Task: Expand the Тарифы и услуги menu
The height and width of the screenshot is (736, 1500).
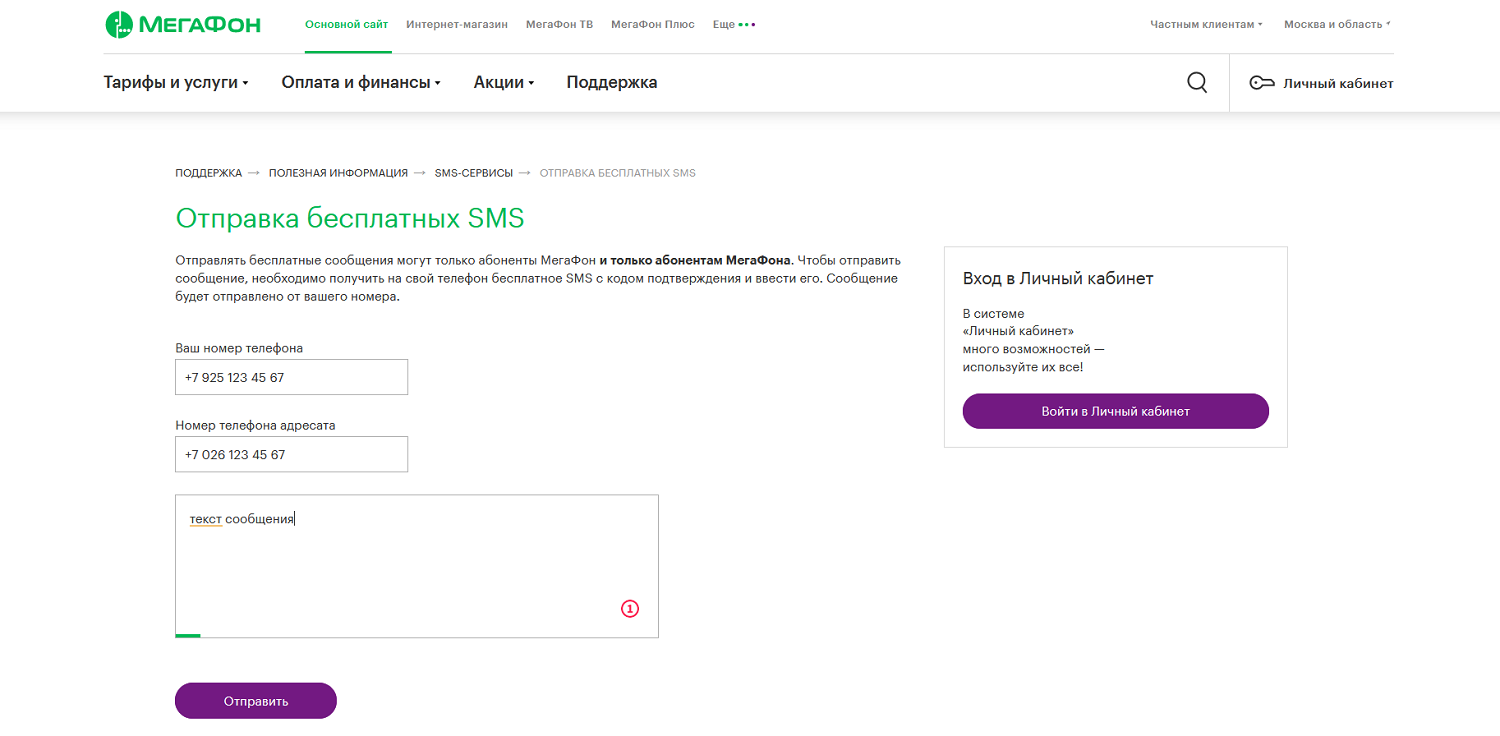Action: 176,83
